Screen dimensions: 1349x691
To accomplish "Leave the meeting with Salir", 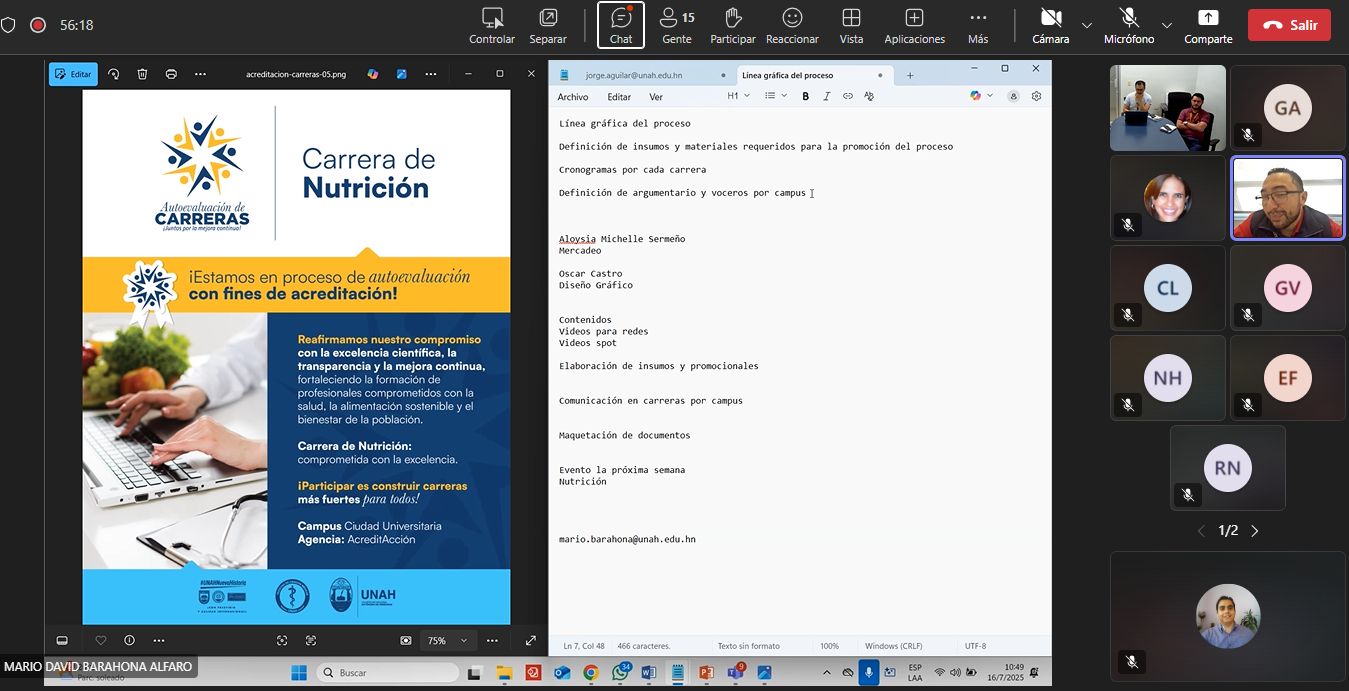I will pyautogui.click(x=1289, y=25).
